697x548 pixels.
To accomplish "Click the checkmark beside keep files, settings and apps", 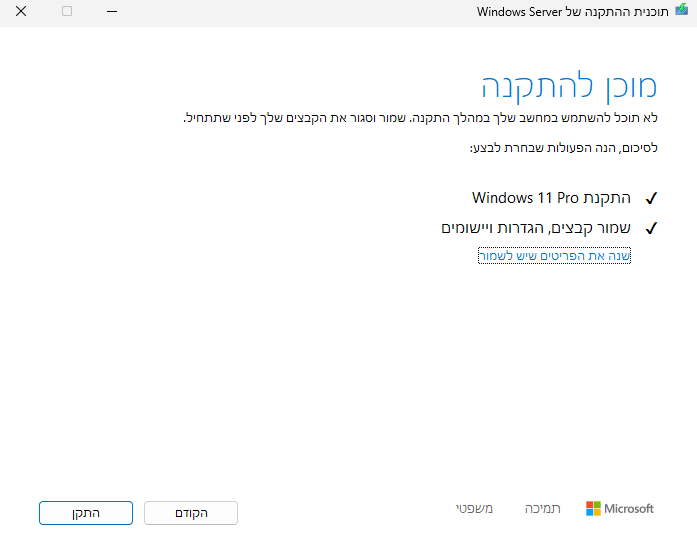I will [651, 228].
